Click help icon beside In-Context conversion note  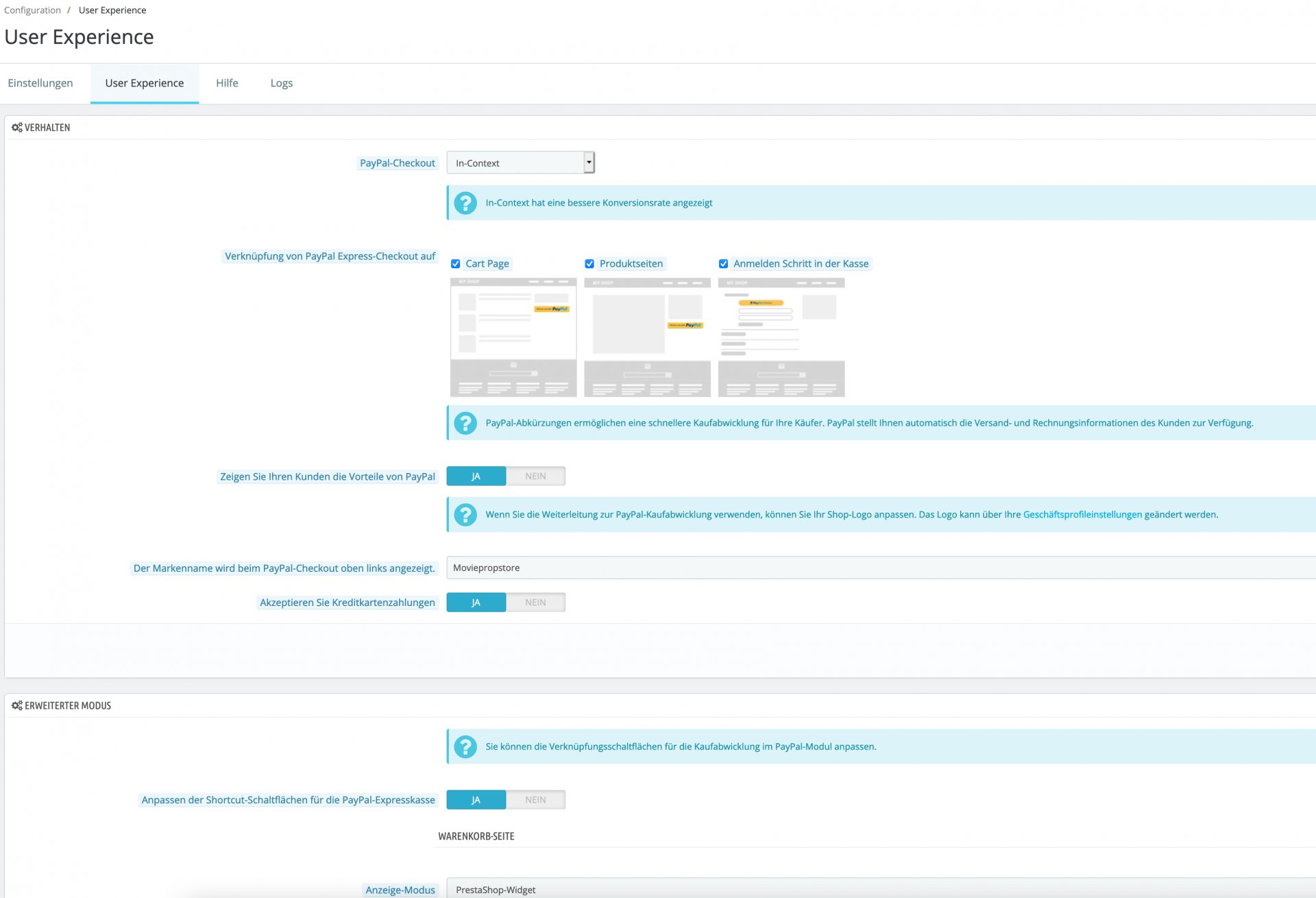coord(465,203)
